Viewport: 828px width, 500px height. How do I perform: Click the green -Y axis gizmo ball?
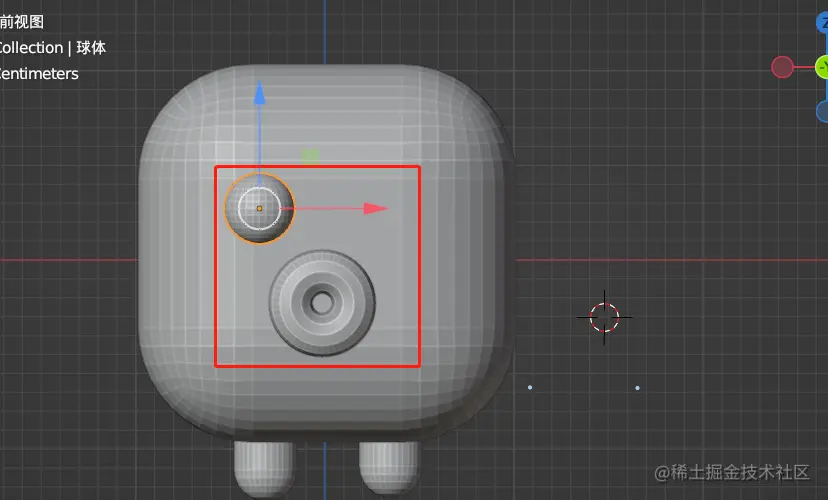point(822,67)
